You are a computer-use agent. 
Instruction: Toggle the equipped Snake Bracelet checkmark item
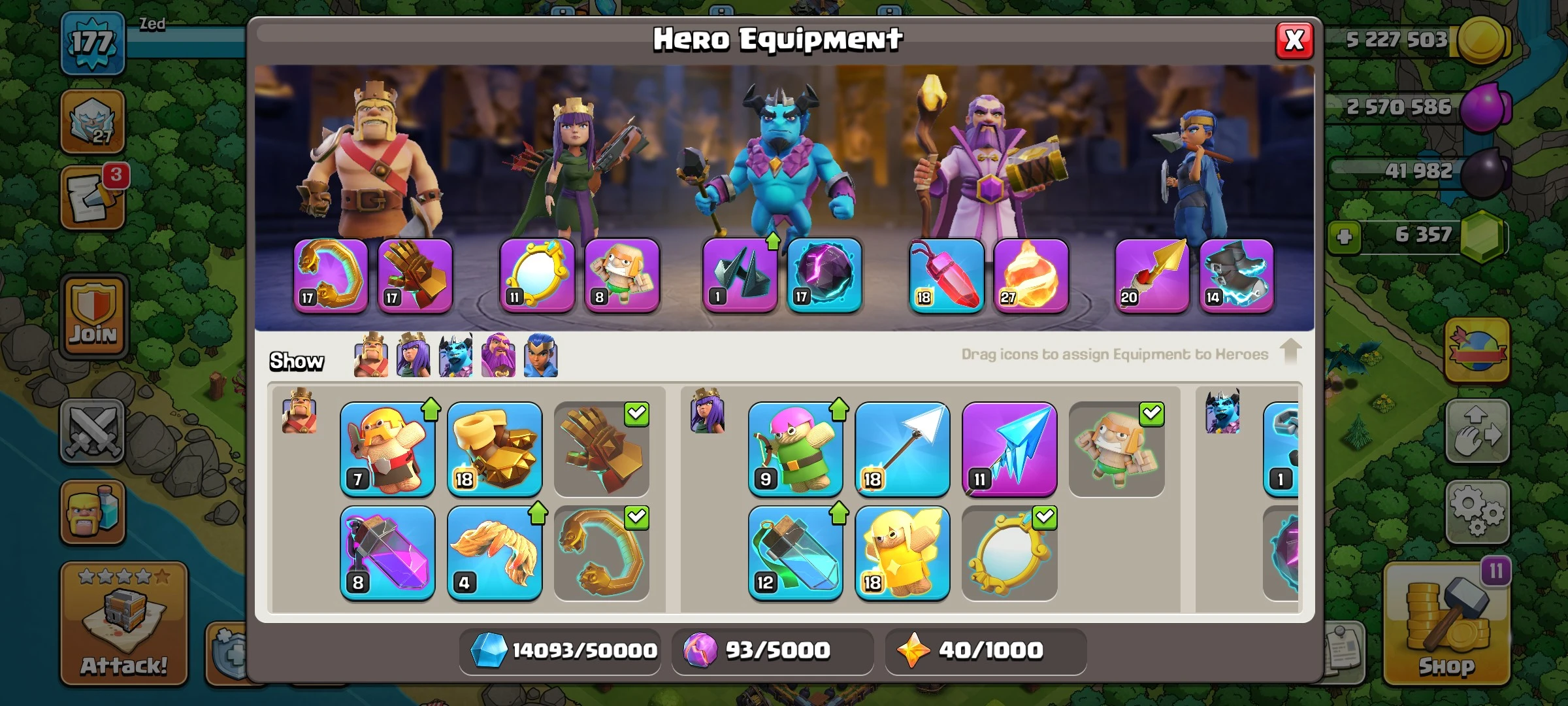(x=602, y=553)
